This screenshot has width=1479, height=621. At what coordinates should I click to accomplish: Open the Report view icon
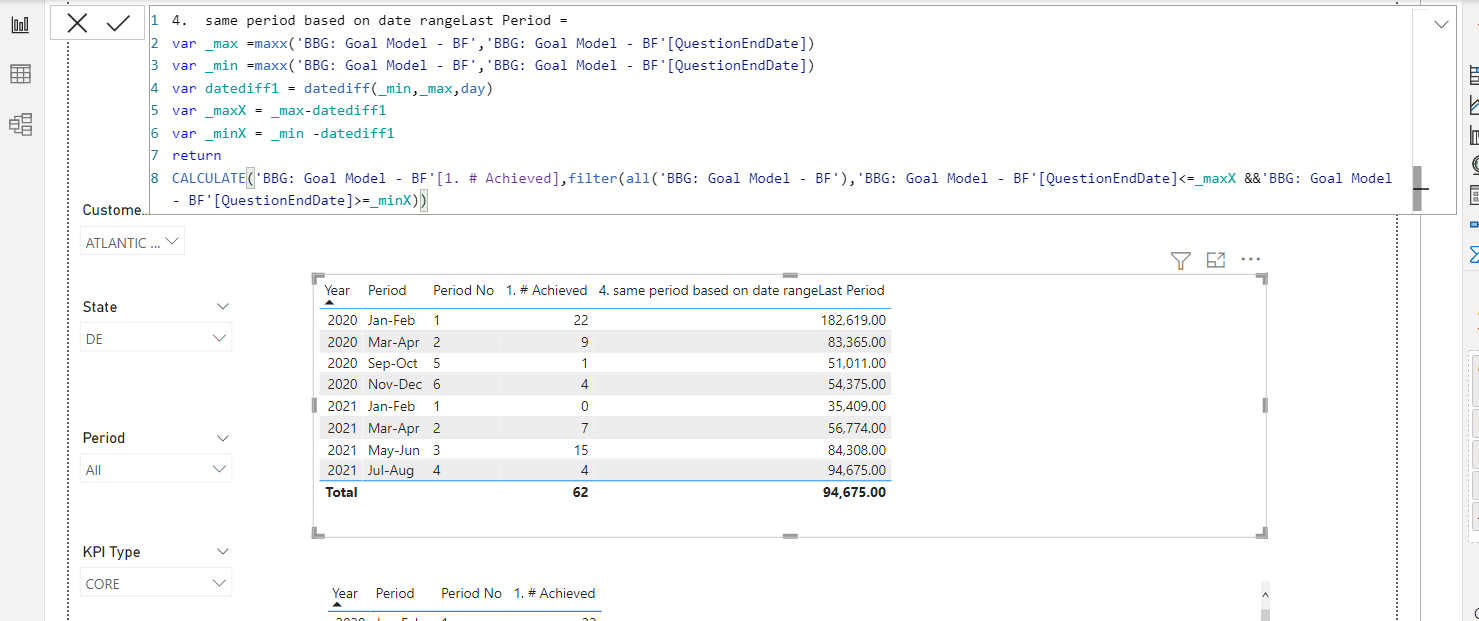20,25
